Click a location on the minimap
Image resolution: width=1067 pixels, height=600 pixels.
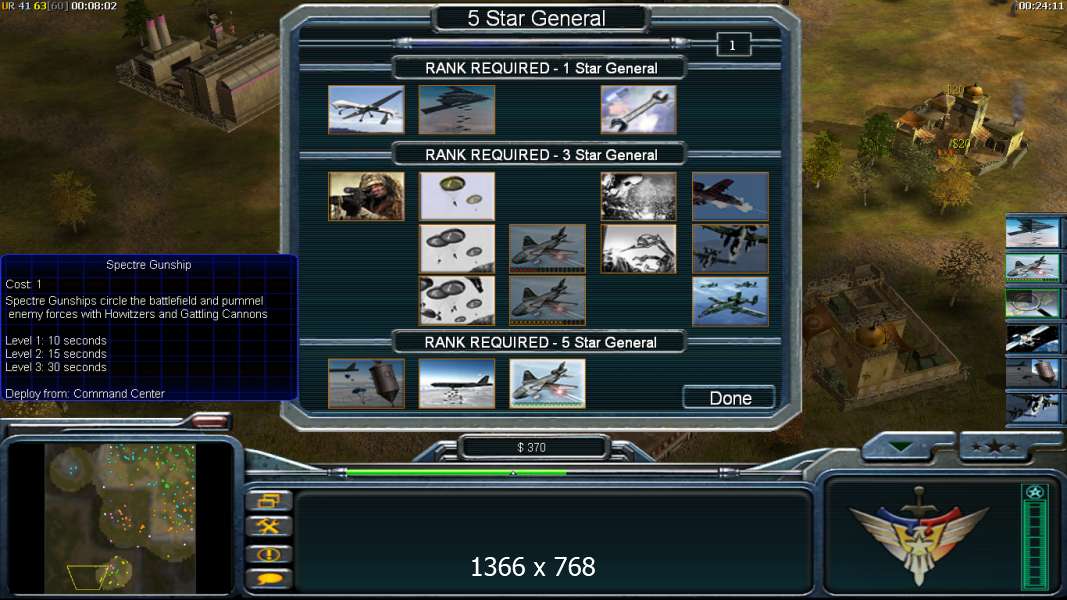tap(120, 518)
